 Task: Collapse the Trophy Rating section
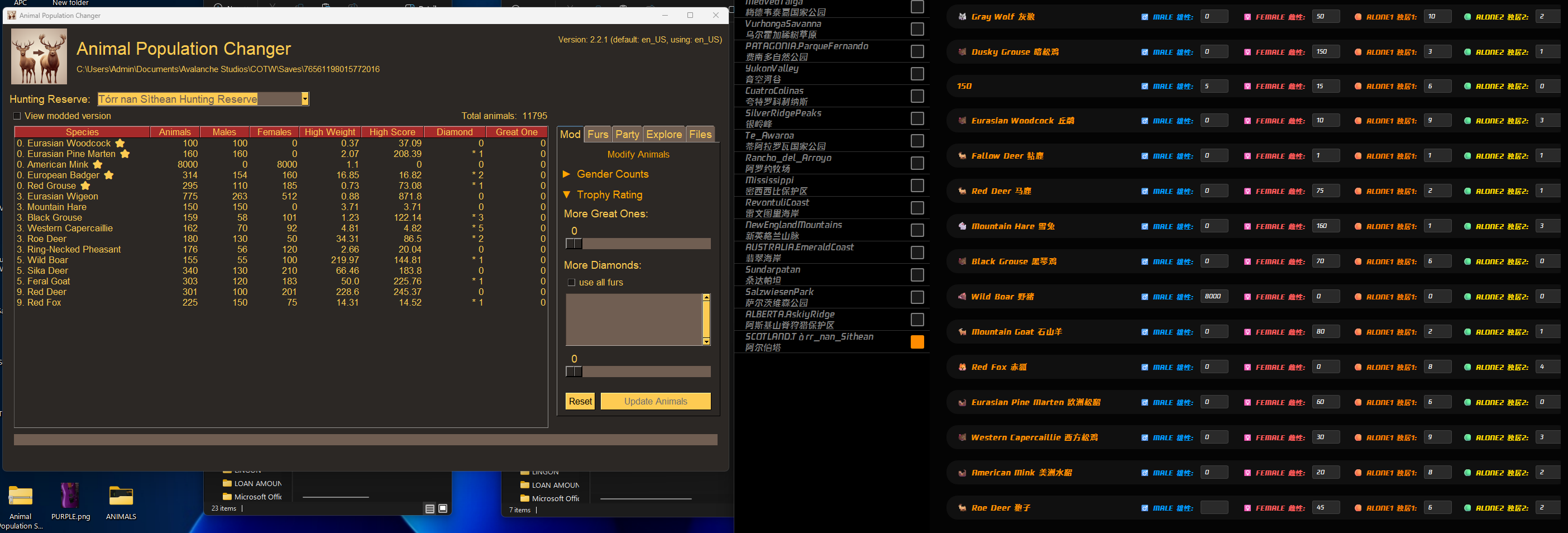[x=567, y=195]
